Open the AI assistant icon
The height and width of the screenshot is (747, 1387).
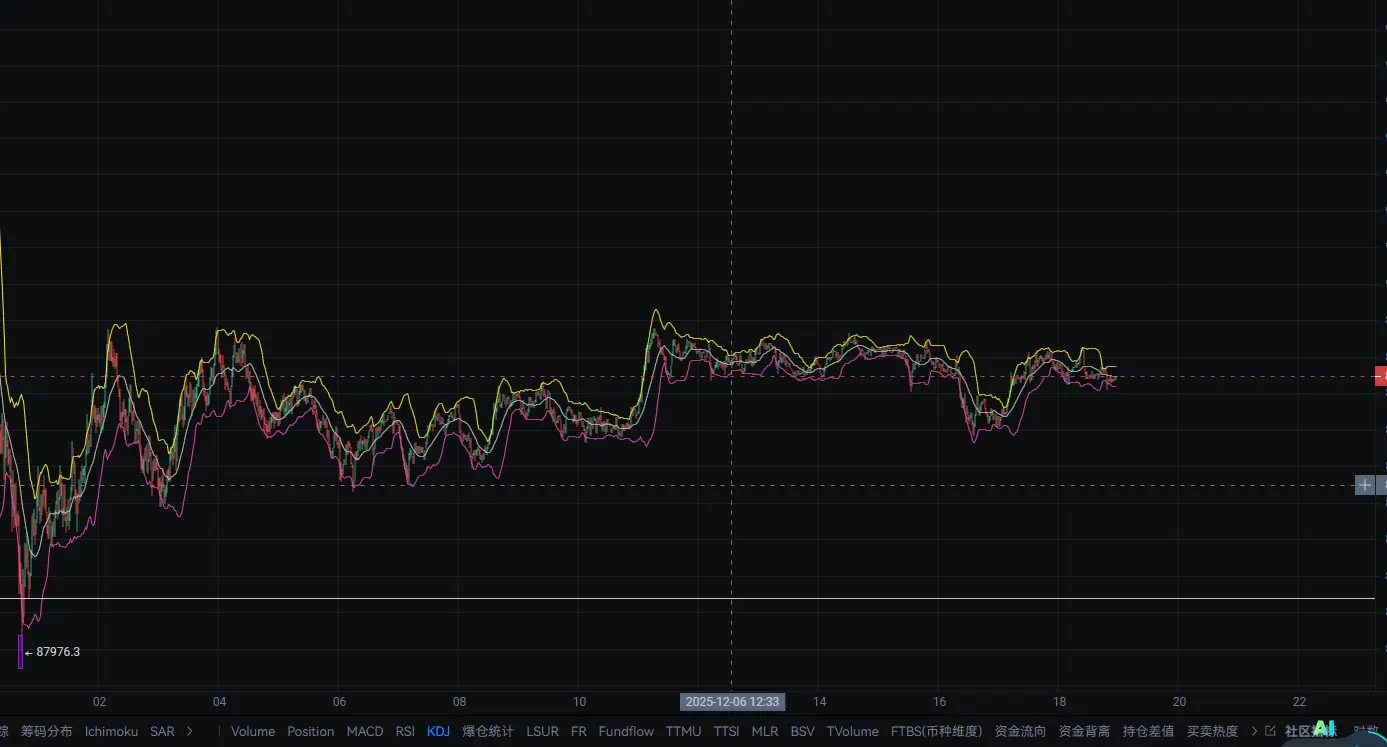(x=1324, y=728)
